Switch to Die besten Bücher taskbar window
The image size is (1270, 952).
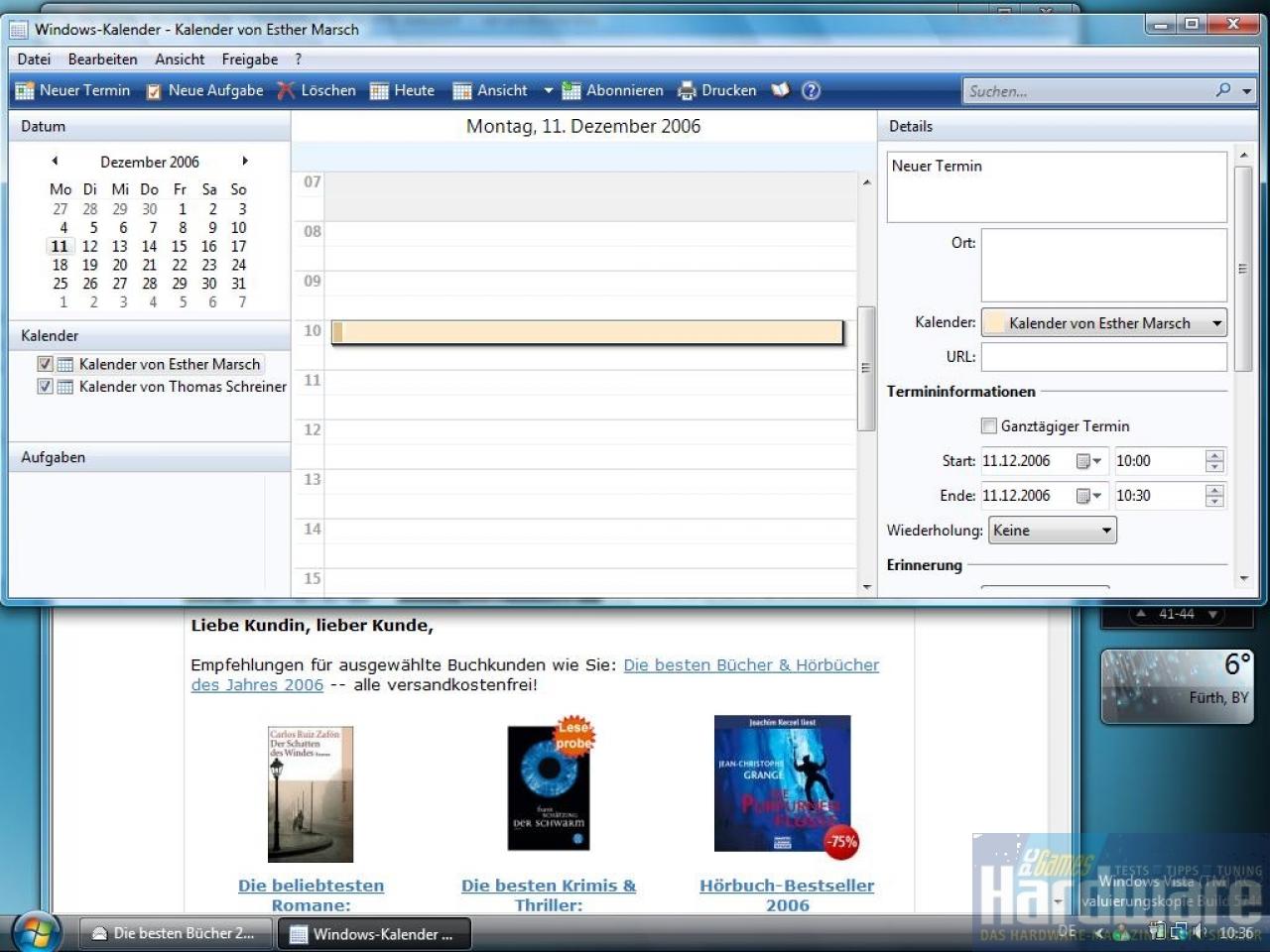click(174, 933)
